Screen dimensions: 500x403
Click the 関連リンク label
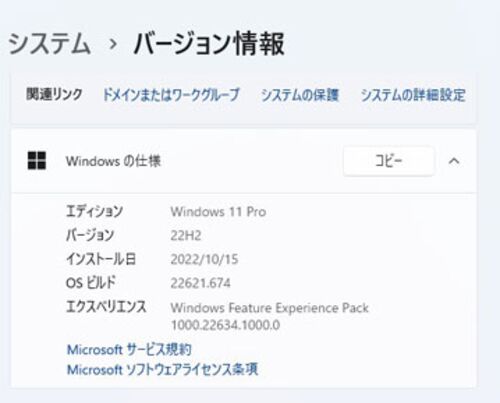54,94
